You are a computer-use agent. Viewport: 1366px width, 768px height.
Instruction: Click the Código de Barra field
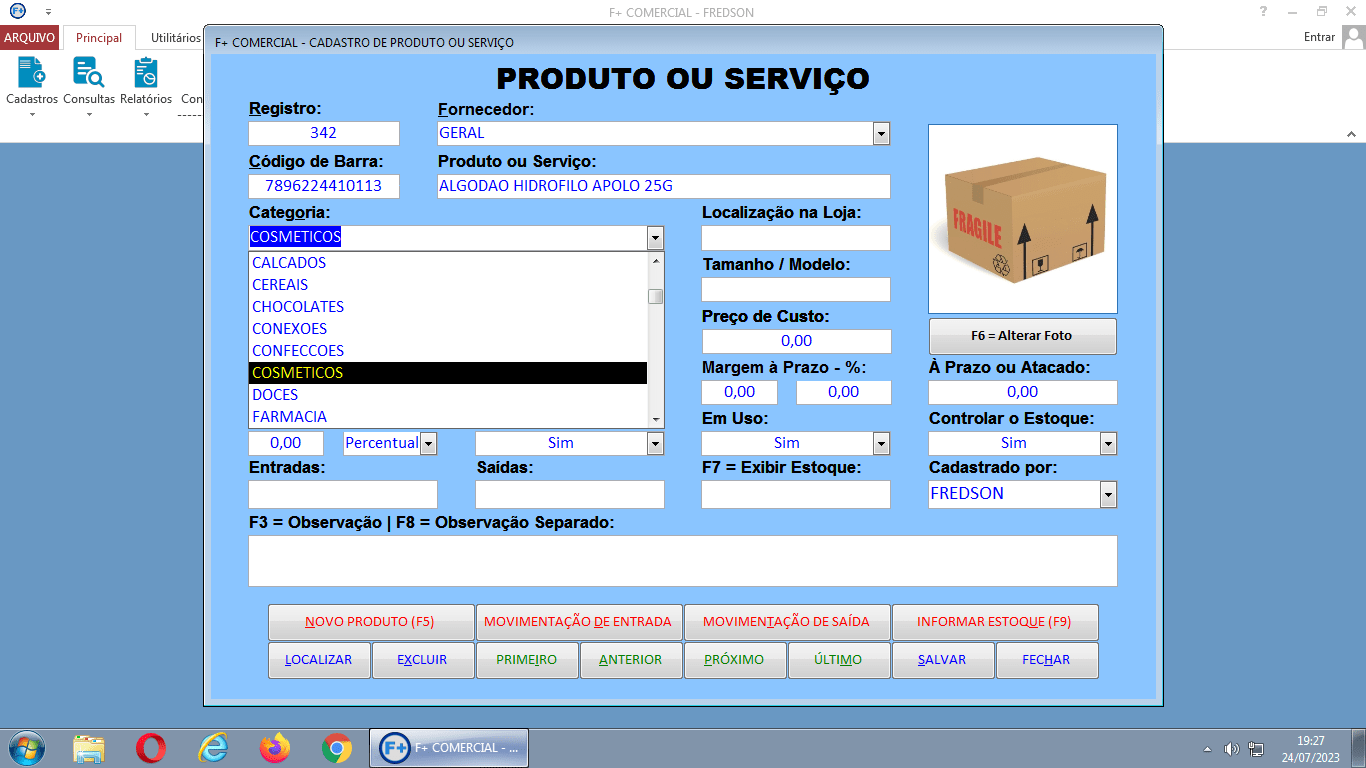point(324,186)
